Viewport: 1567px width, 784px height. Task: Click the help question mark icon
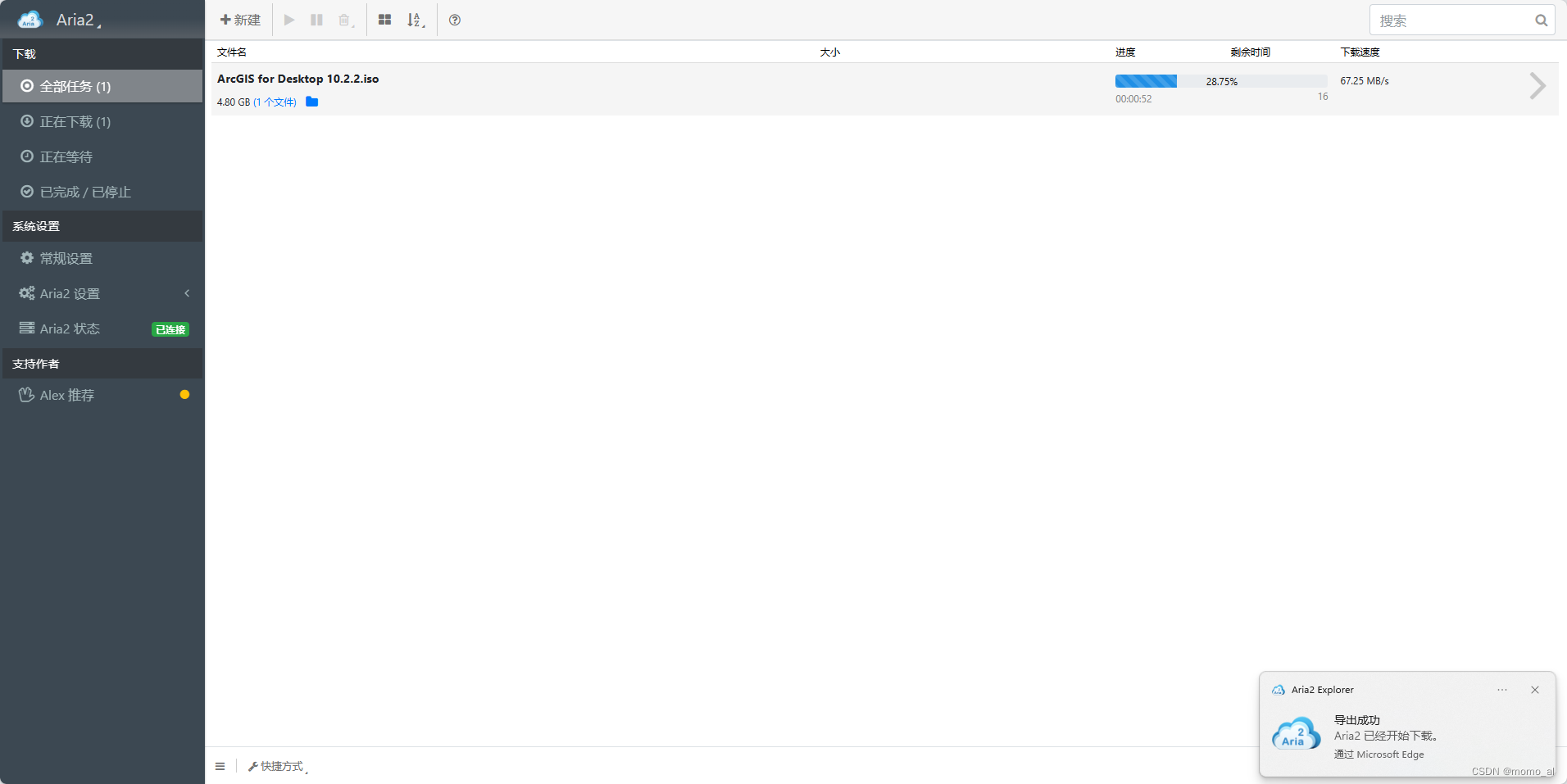(455, 20)
